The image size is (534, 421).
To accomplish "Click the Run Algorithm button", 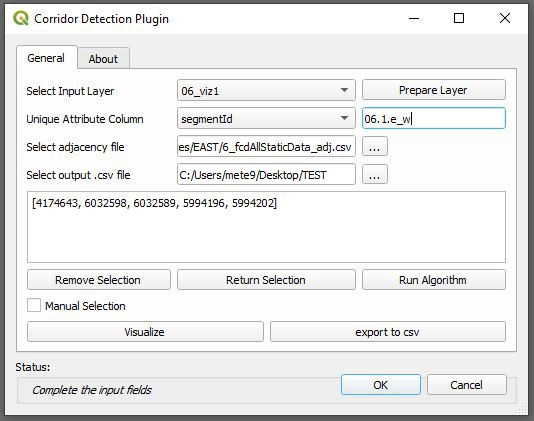I will (434, 280).
